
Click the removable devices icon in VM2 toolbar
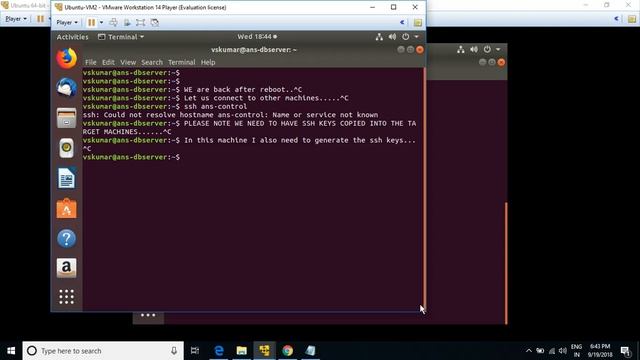point(127,22)
